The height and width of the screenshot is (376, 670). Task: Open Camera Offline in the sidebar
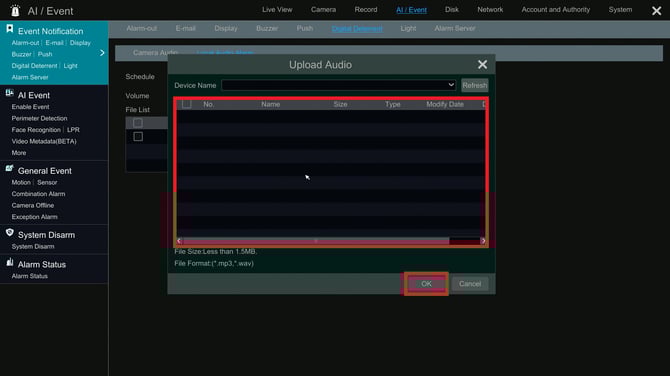(33, 206)
